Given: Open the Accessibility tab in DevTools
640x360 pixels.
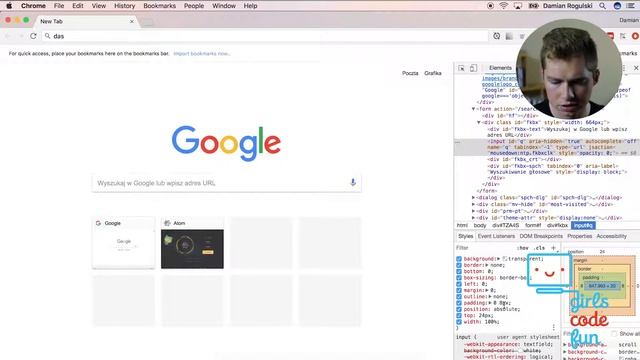Looking at the screenshot, I should pos(611,236).
